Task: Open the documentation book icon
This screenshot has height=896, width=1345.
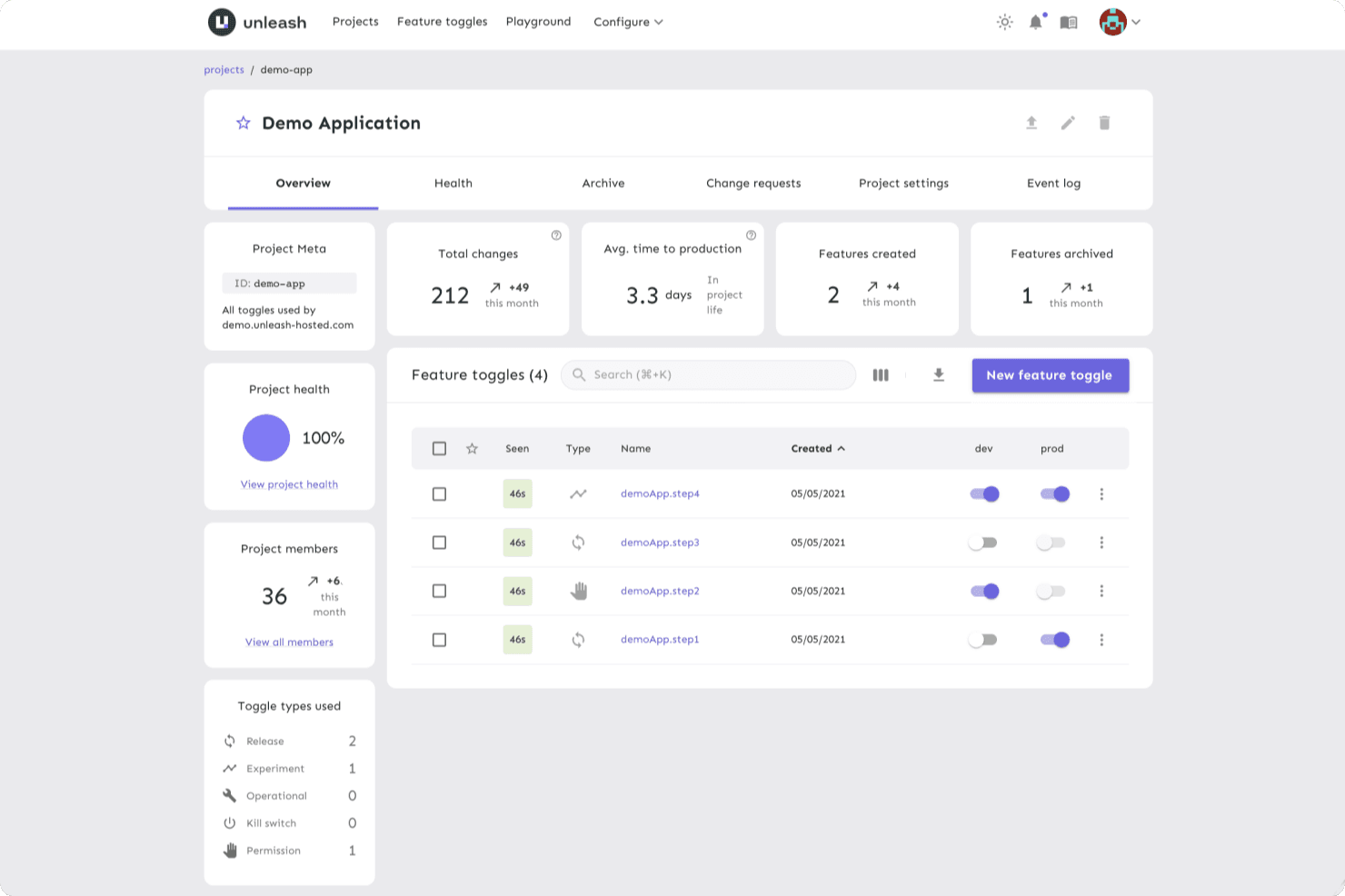Action: click(x=1069, y=22)
